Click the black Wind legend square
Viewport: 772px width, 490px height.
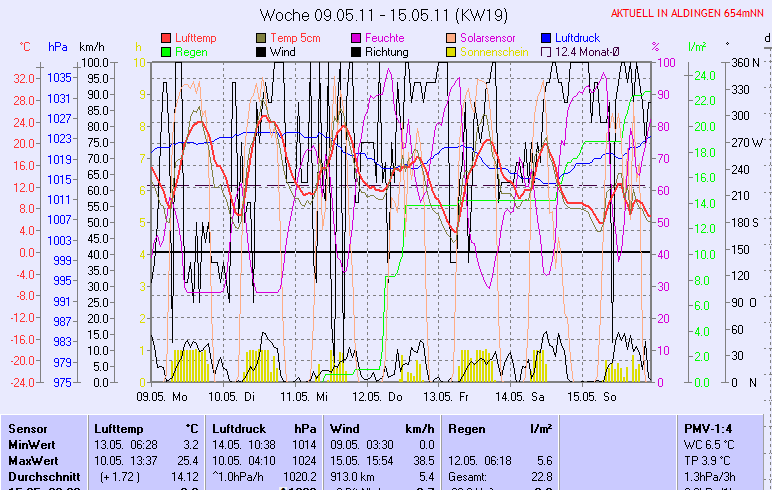[x=262, y=51]
